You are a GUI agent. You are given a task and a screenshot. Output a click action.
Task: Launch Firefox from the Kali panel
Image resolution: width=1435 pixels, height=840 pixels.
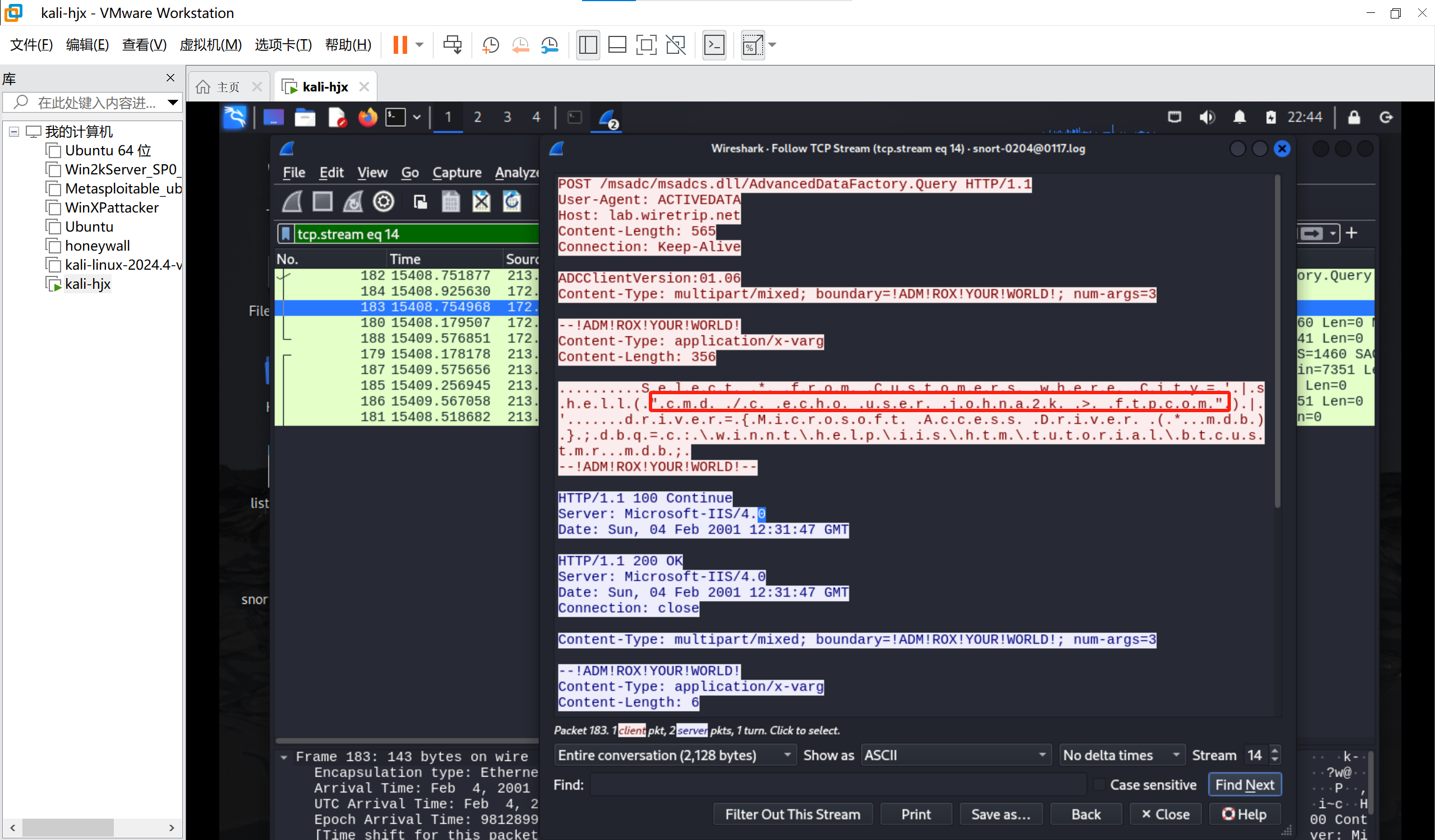coord(367,117)
